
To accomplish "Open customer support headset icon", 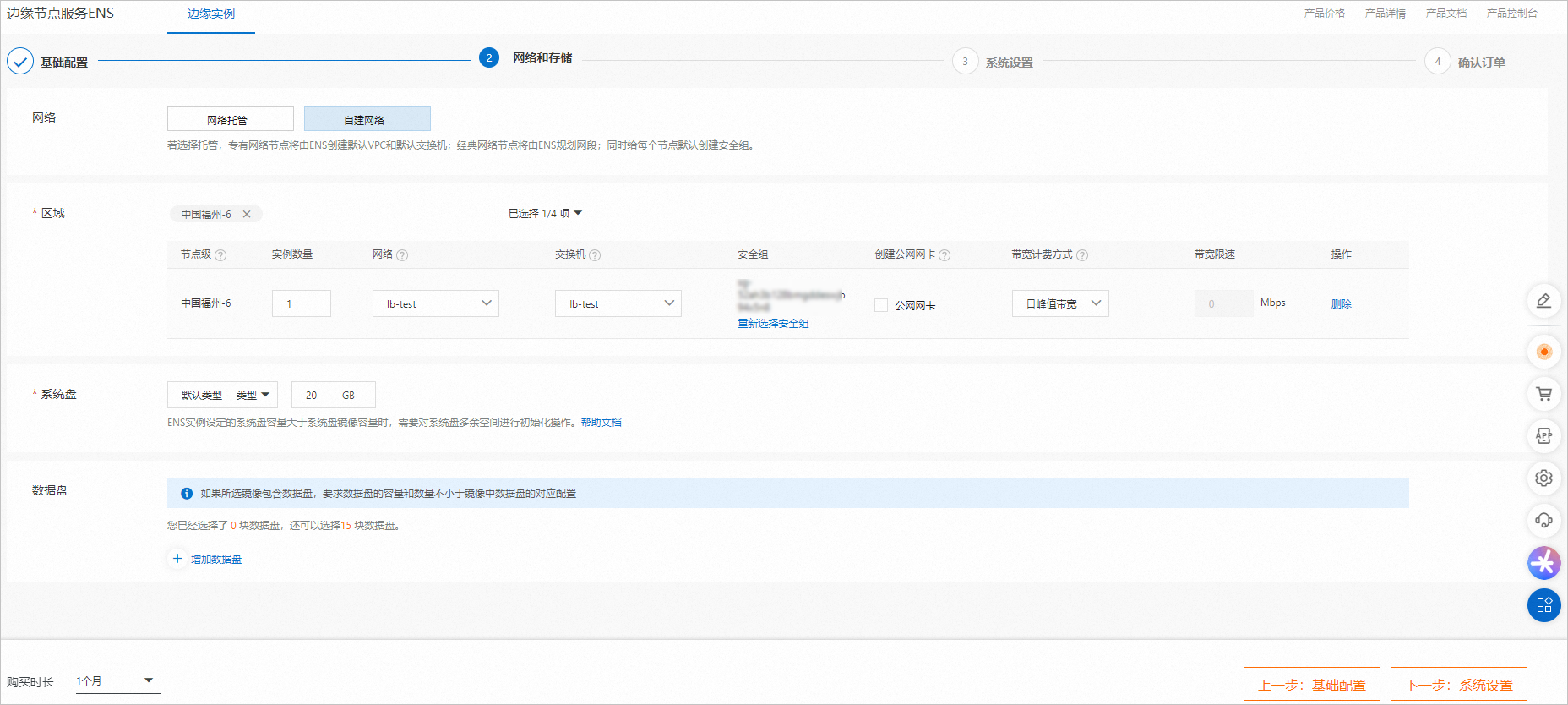I will [1543, 521].
